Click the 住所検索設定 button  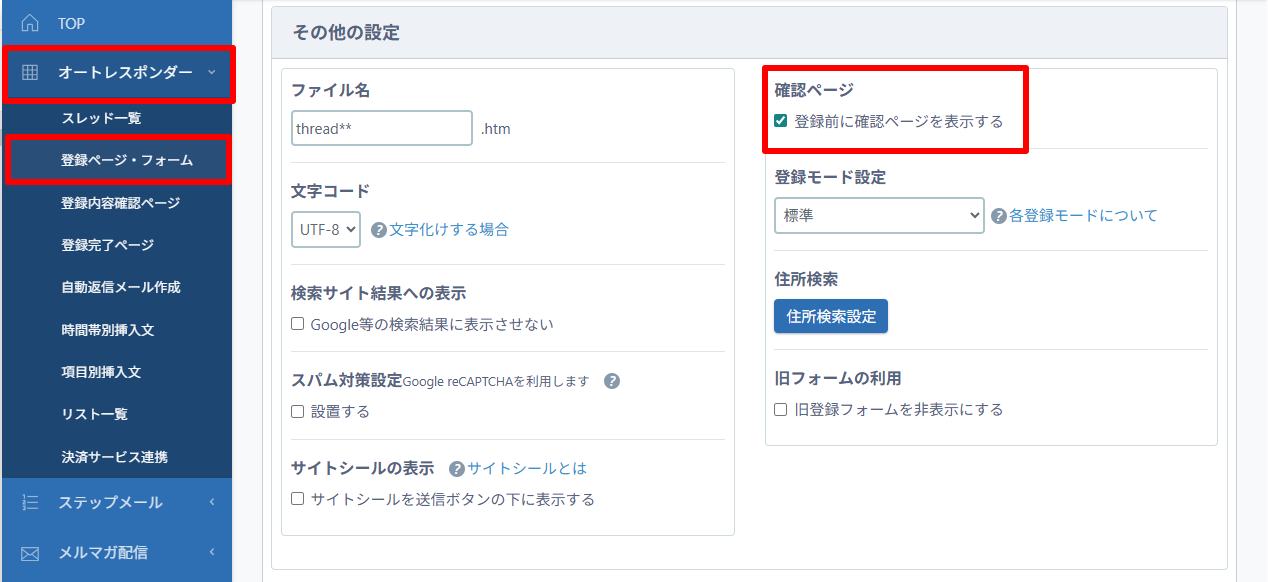(x=831, y=316)
